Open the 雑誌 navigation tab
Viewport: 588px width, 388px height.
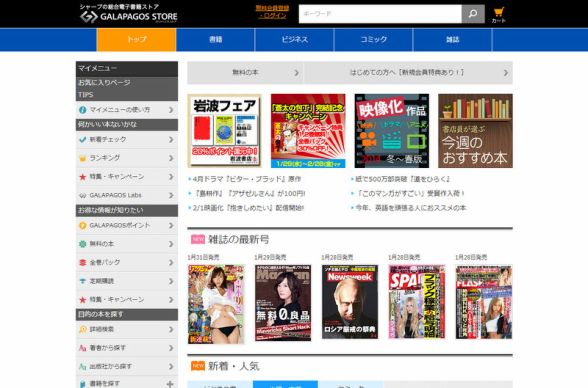pos(453,39)
